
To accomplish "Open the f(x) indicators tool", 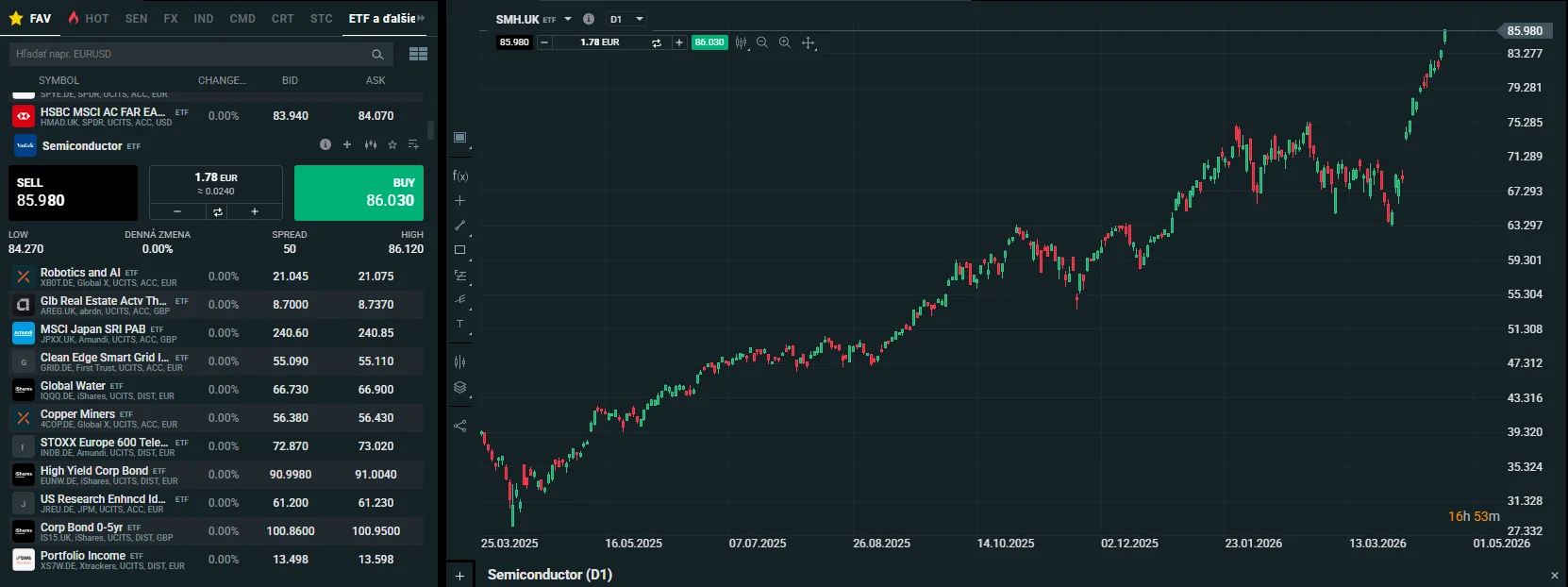I will point(459,176).
